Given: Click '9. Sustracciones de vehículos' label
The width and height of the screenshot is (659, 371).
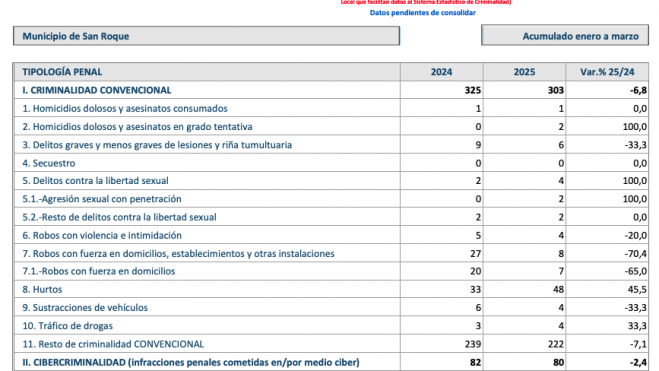Looking at the screenshot, I should click(x=85, y=308).
